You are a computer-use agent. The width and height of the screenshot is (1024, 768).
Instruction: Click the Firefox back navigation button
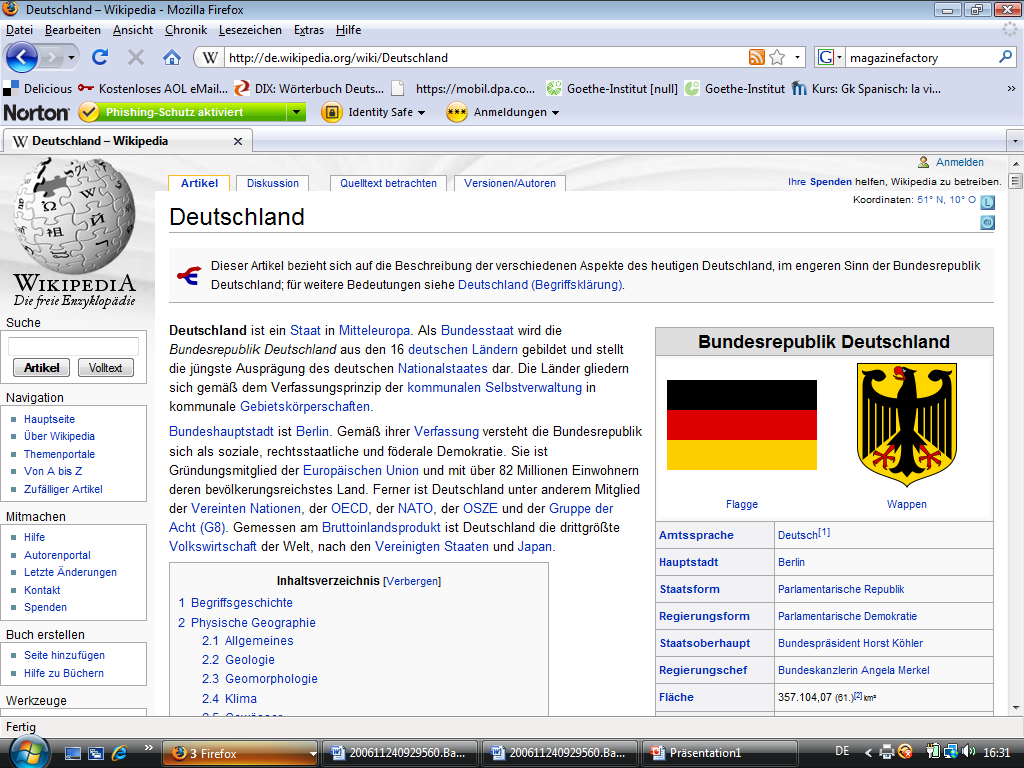coord(22,57)
